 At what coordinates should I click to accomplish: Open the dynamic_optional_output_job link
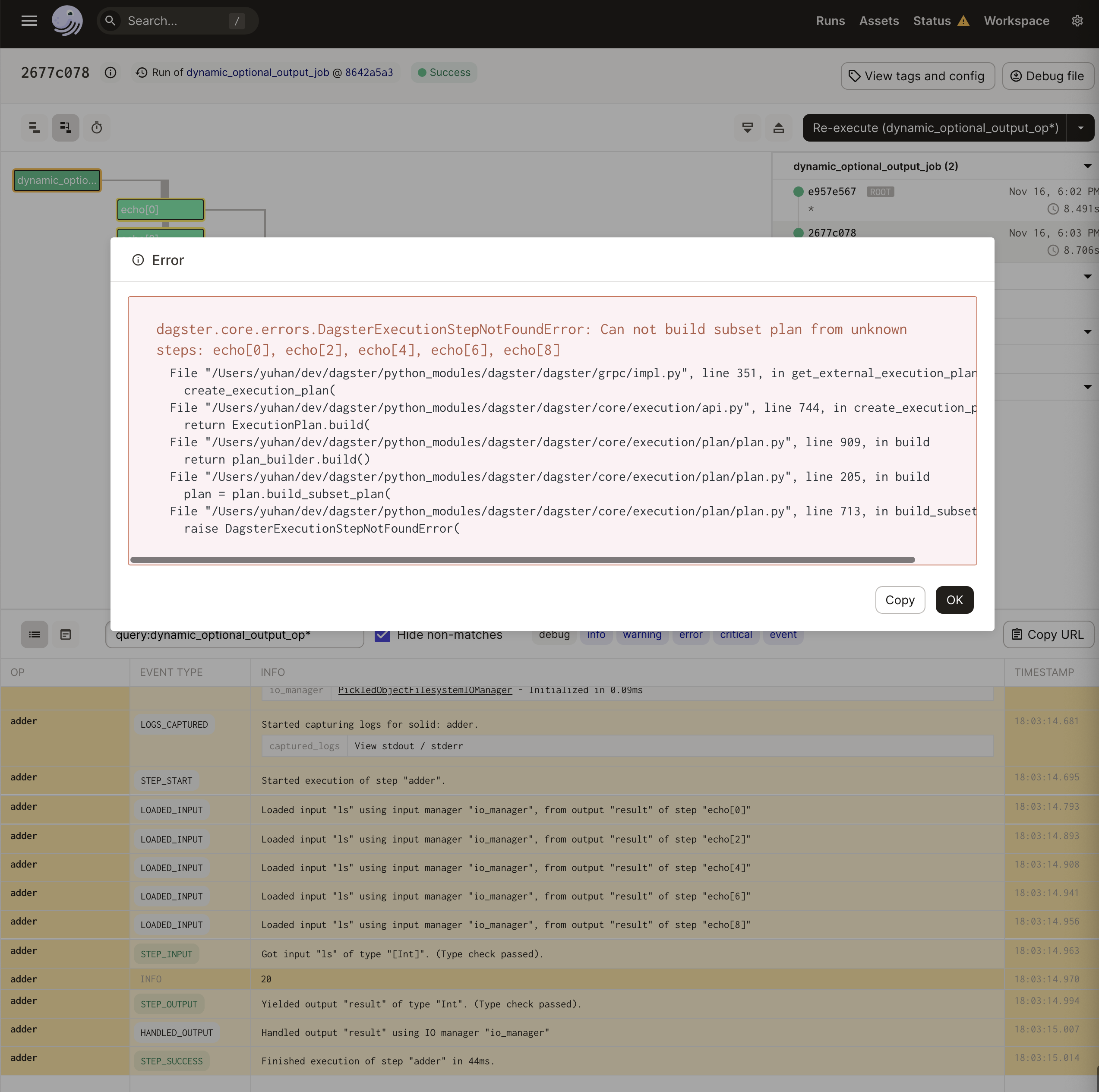(x=258, y=72)
